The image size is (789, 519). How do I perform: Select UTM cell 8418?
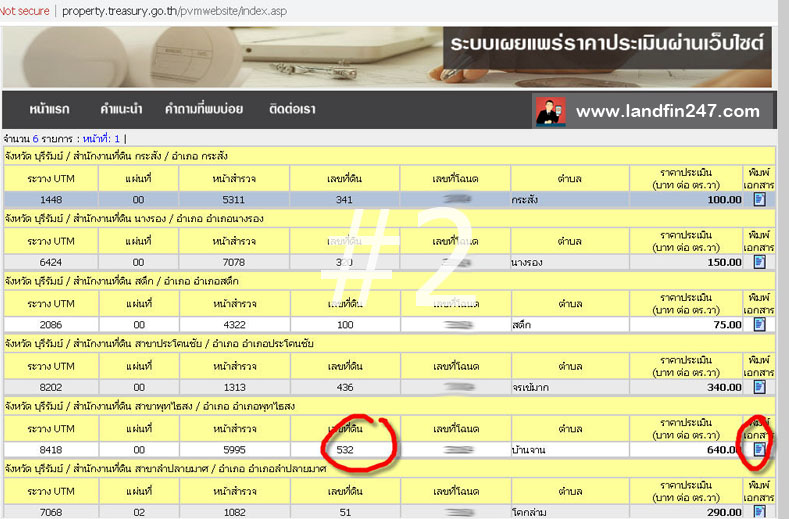pyautogui.click(x=51, y=449)
